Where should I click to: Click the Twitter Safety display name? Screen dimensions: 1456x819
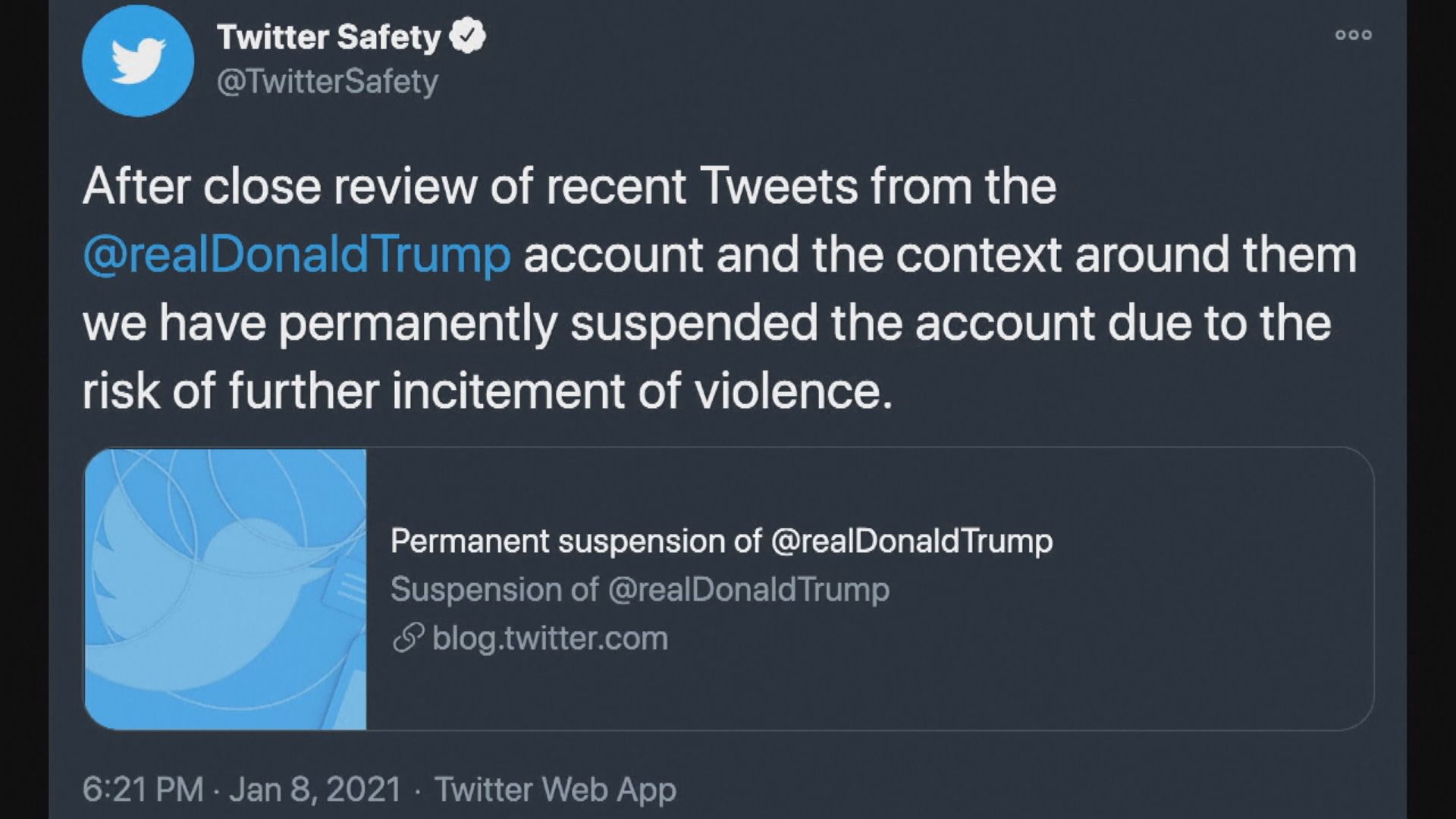pos(326,36)
